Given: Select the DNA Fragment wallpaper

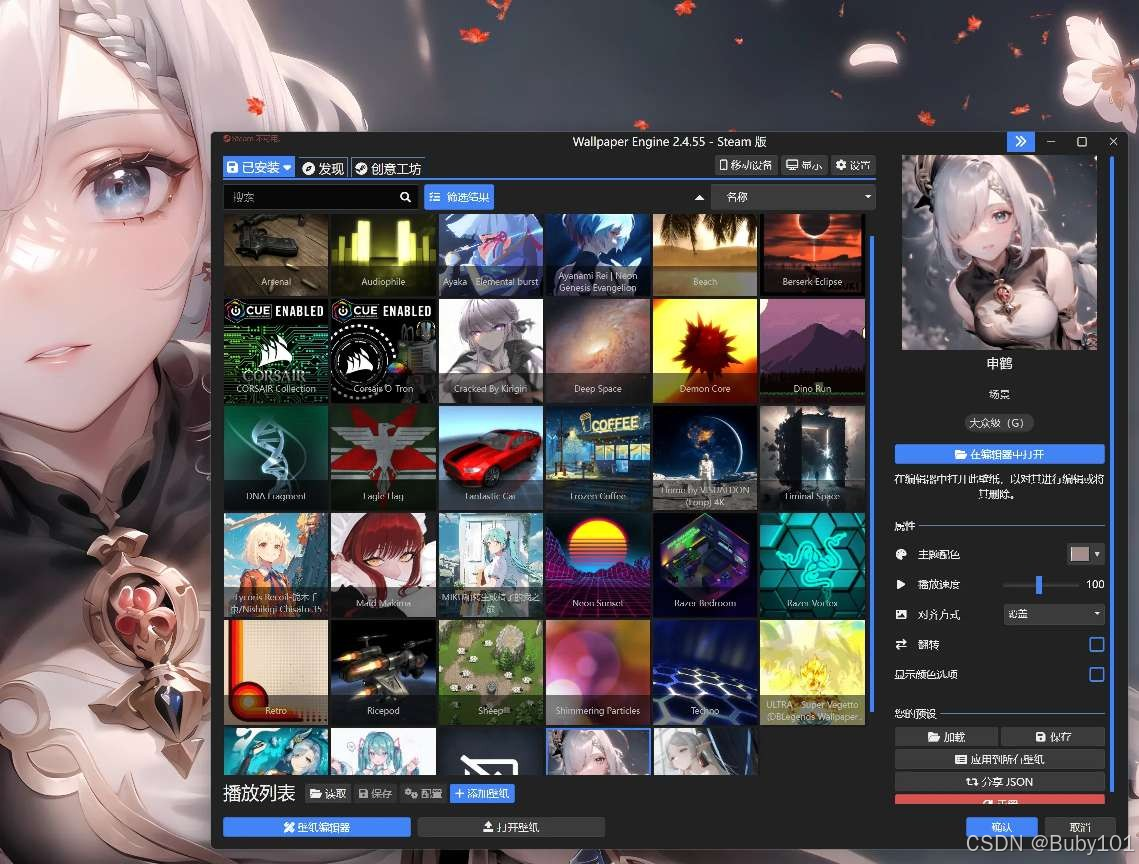Looking at the screenshot, I should click(x=276, y=458).
